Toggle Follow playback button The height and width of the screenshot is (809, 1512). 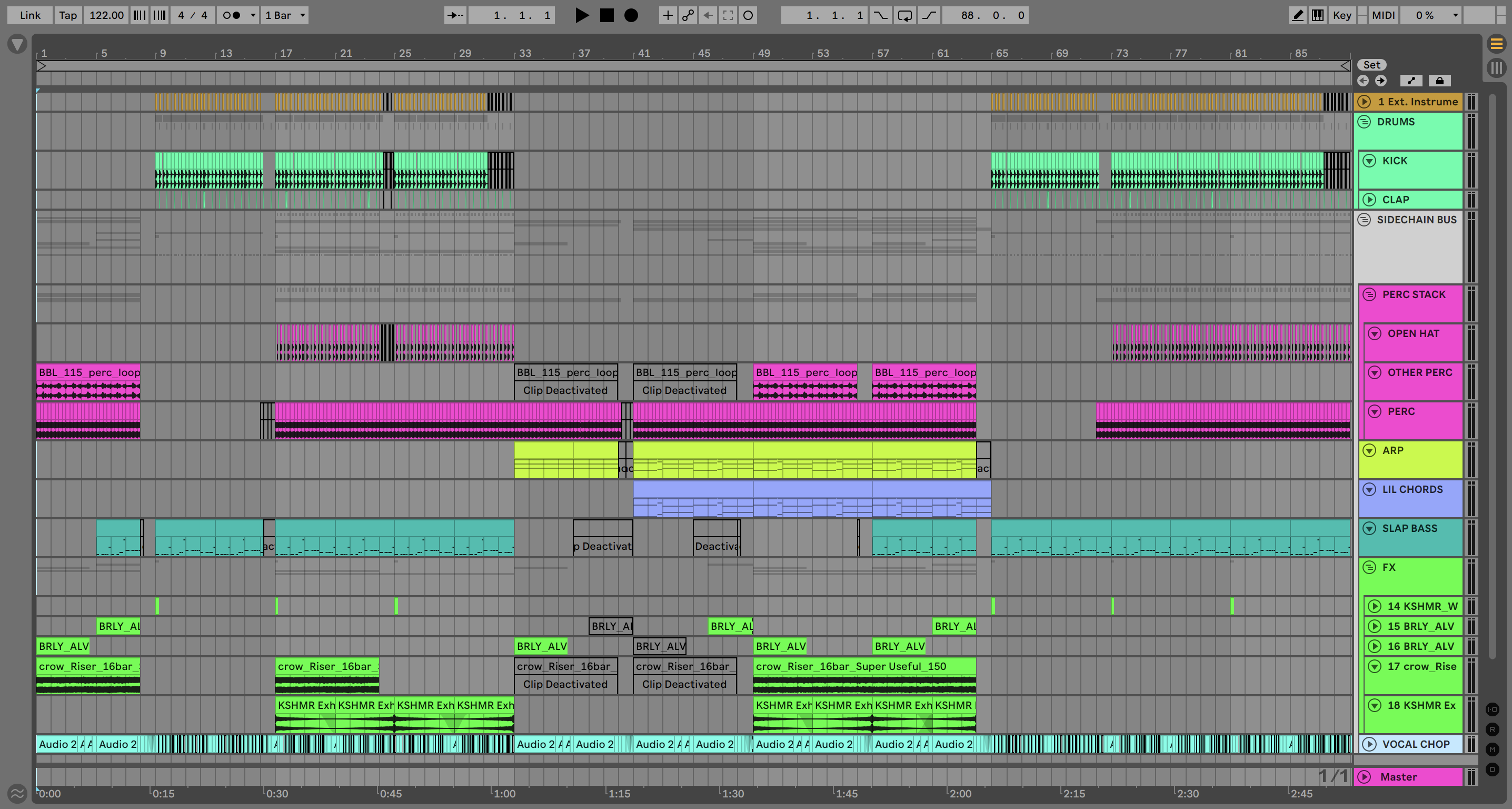[x=455, y=15]
